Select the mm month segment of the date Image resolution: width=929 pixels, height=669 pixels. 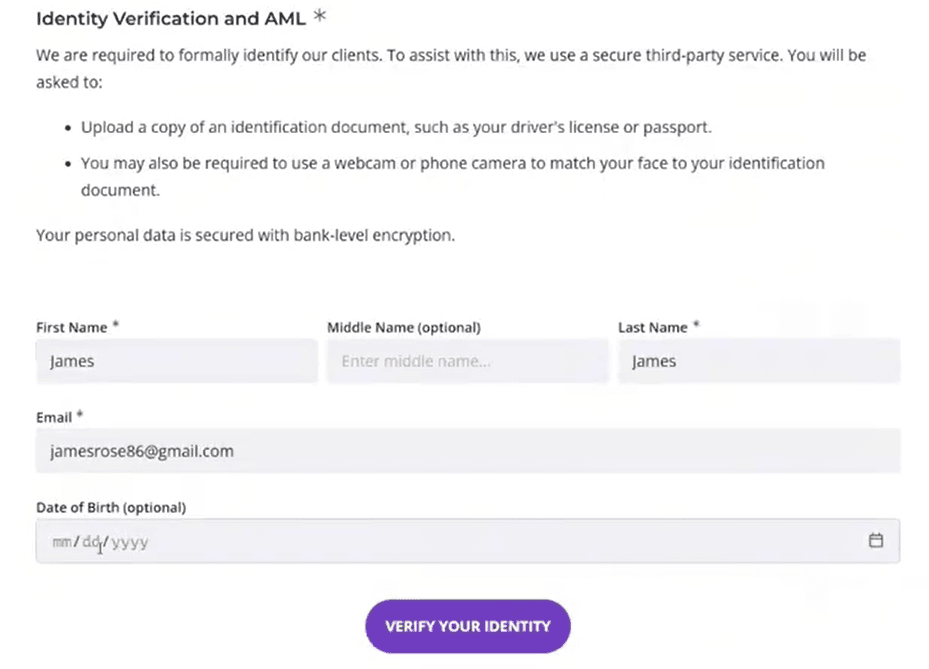coord(61,542)
